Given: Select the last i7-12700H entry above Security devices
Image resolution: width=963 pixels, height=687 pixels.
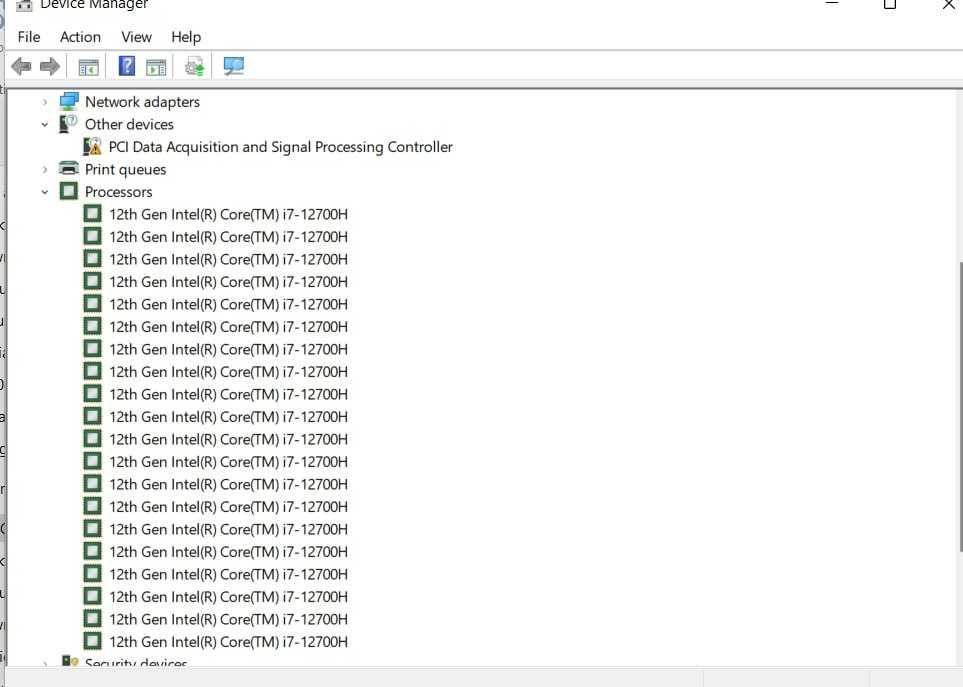Looking at the screenshot, I should pos(228,642).
